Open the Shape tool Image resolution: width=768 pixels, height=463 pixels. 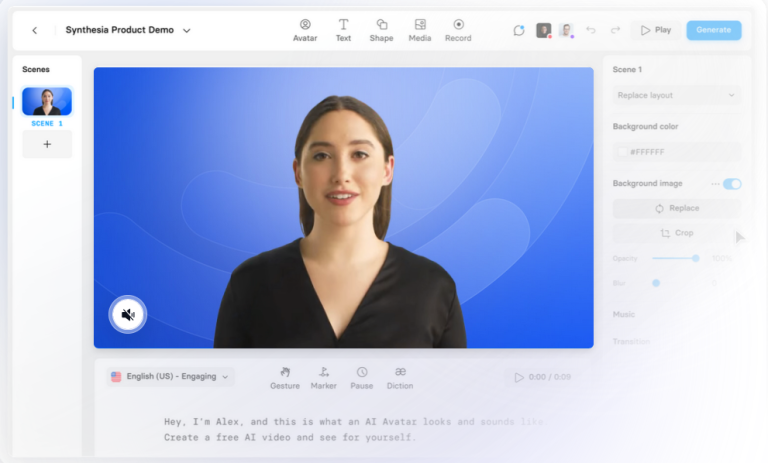(x=381, y=30)
